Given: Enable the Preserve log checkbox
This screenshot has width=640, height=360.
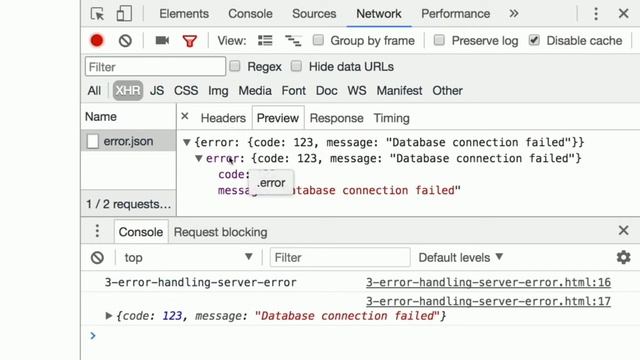Looking at the screenshot, I should tap(439, 40).
